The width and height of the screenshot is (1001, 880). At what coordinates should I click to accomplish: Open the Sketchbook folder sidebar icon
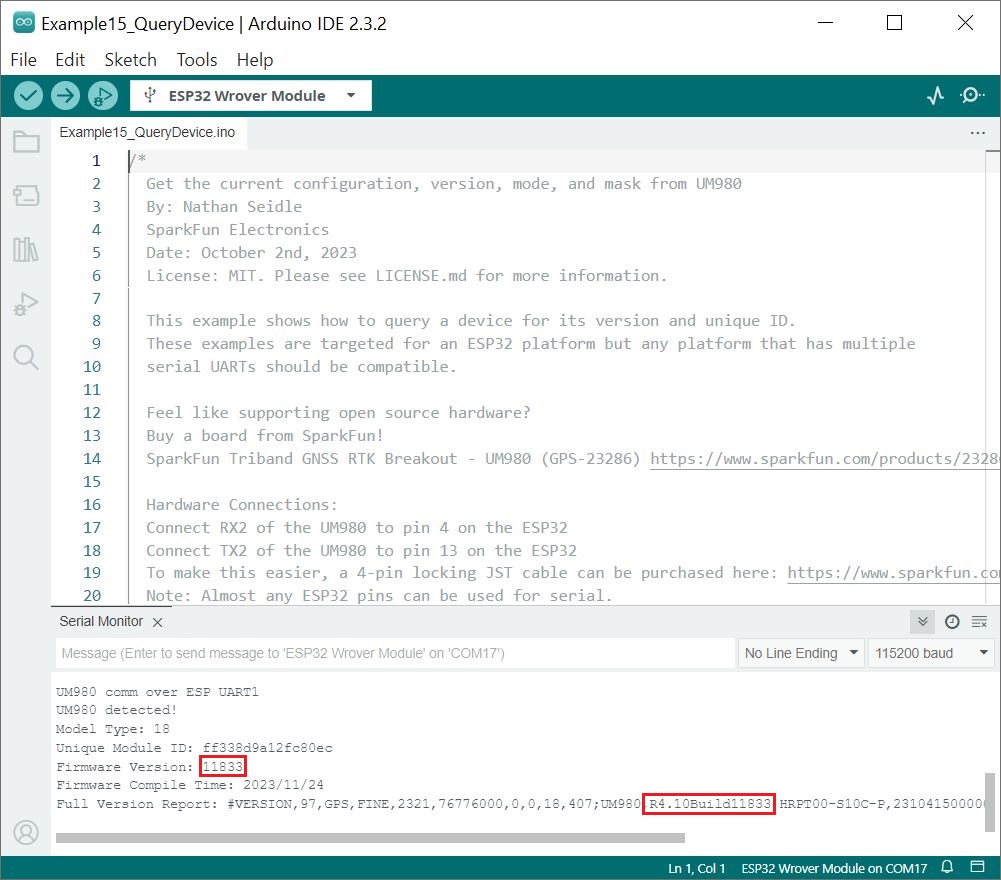[x=26, y=142]
